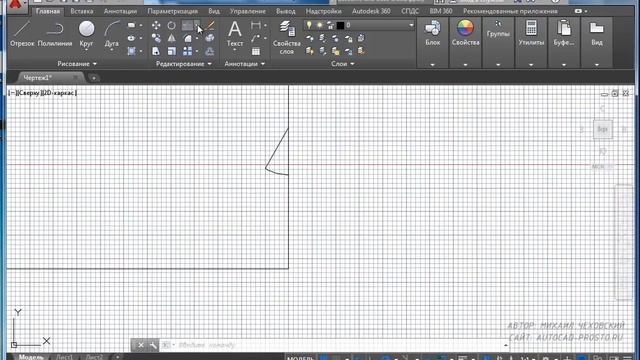Open the Управление ribbon tab
The height and width of the screenshot is (360, 640).
pos(247,11)
